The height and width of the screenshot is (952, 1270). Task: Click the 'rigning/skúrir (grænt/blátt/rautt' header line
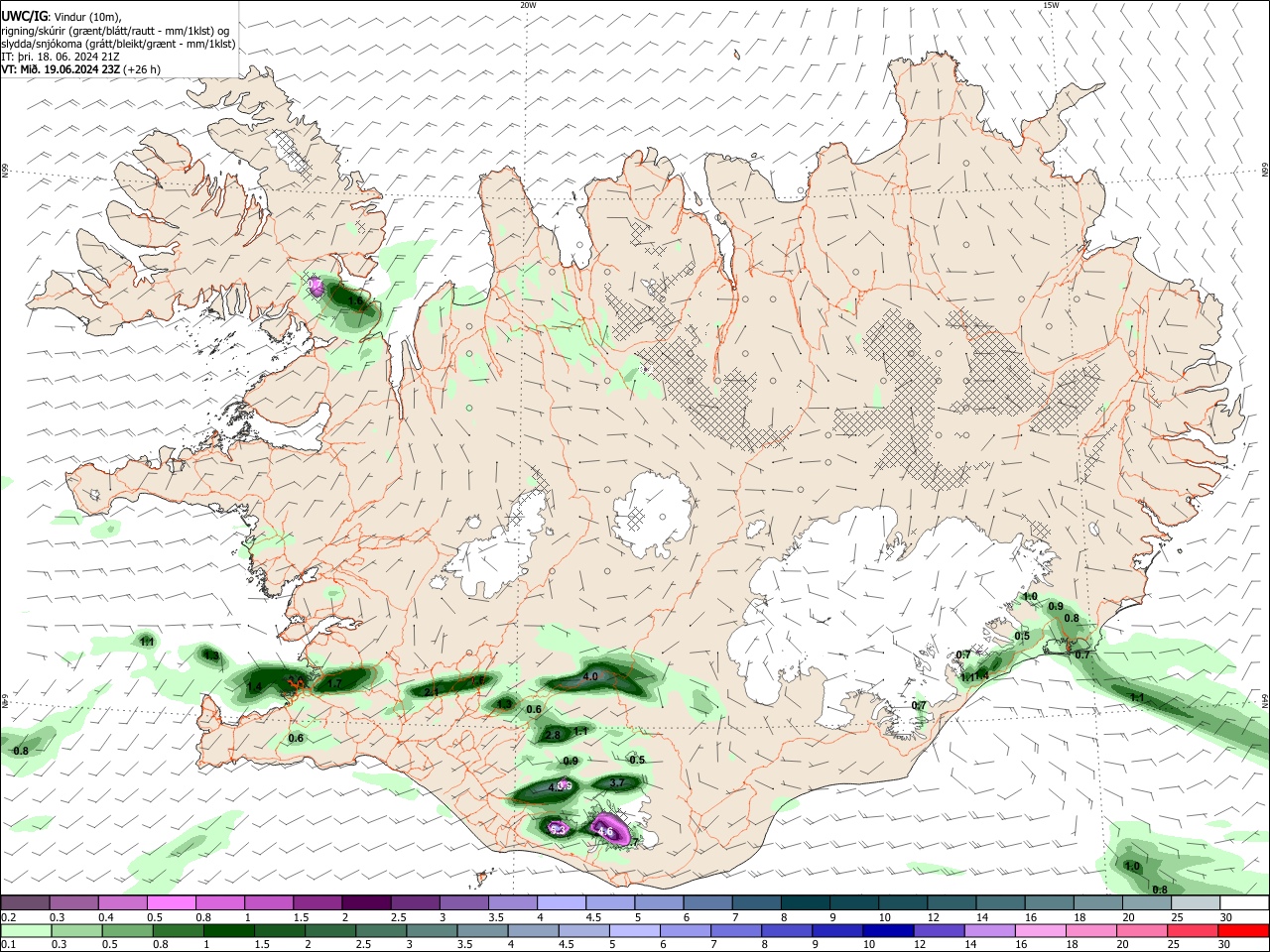click(x=115, y=31)
